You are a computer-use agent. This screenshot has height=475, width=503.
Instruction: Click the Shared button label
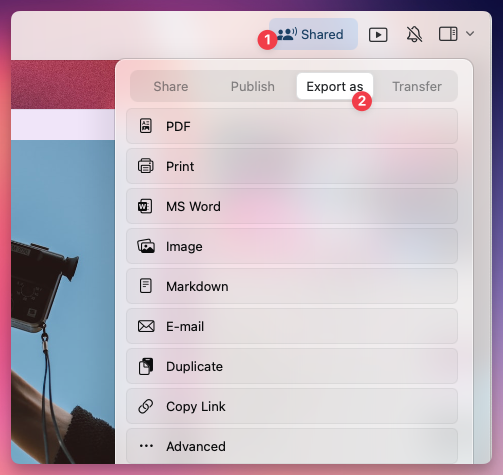(x=322, y=34)
